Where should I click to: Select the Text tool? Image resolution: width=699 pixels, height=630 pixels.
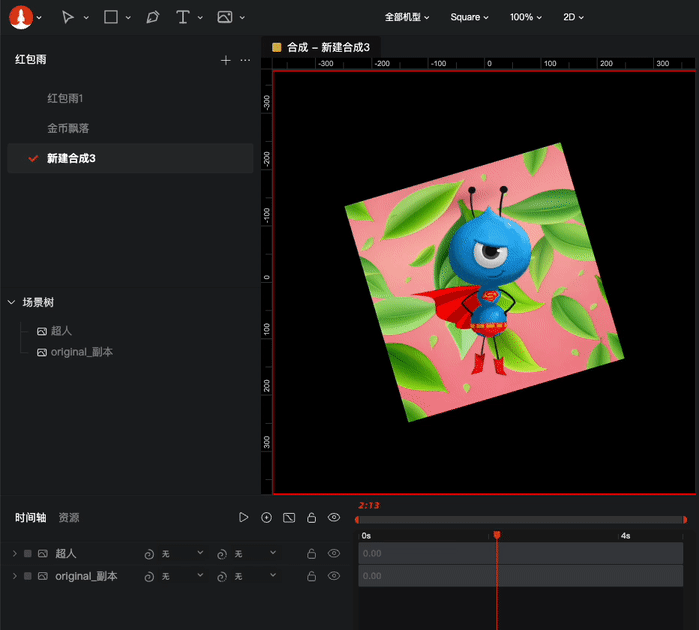182,17
